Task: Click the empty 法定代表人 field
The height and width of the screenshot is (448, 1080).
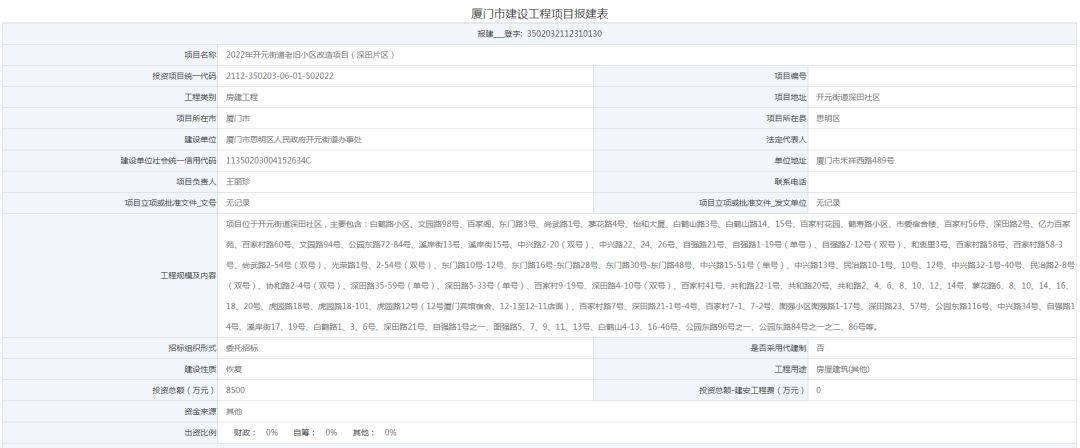Action: click(940, 139)
